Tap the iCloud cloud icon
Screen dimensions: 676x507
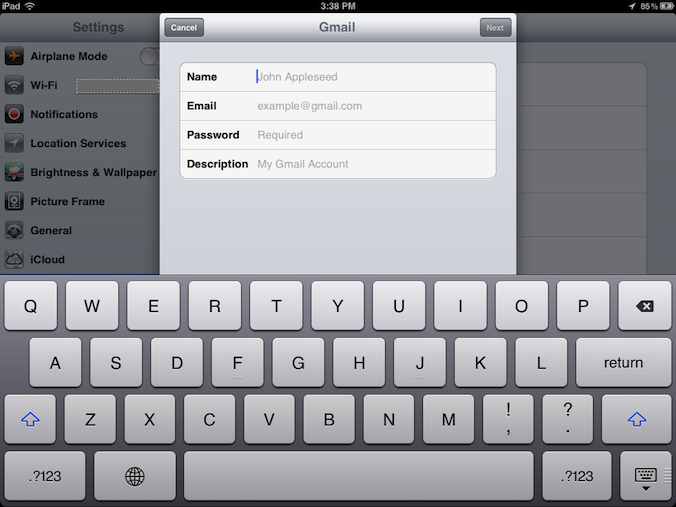[14, 260]
